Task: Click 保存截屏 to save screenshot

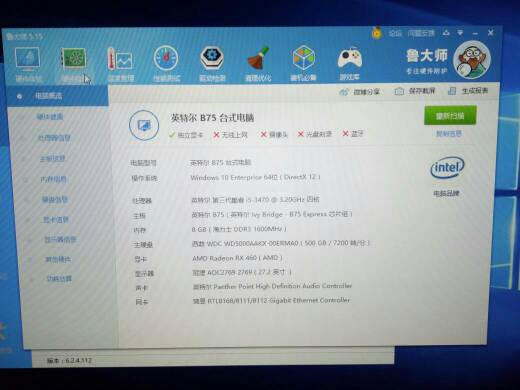Action: (x=415, y=91)
